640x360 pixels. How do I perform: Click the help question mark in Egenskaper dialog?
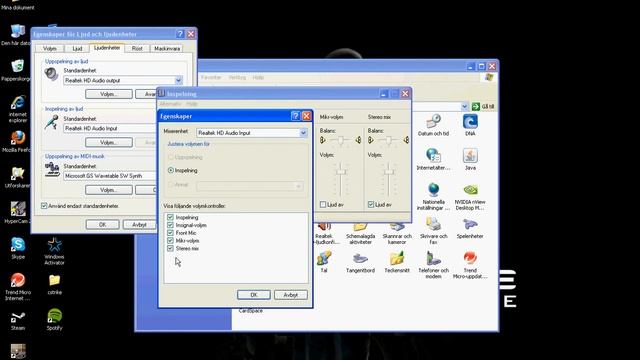296,116
